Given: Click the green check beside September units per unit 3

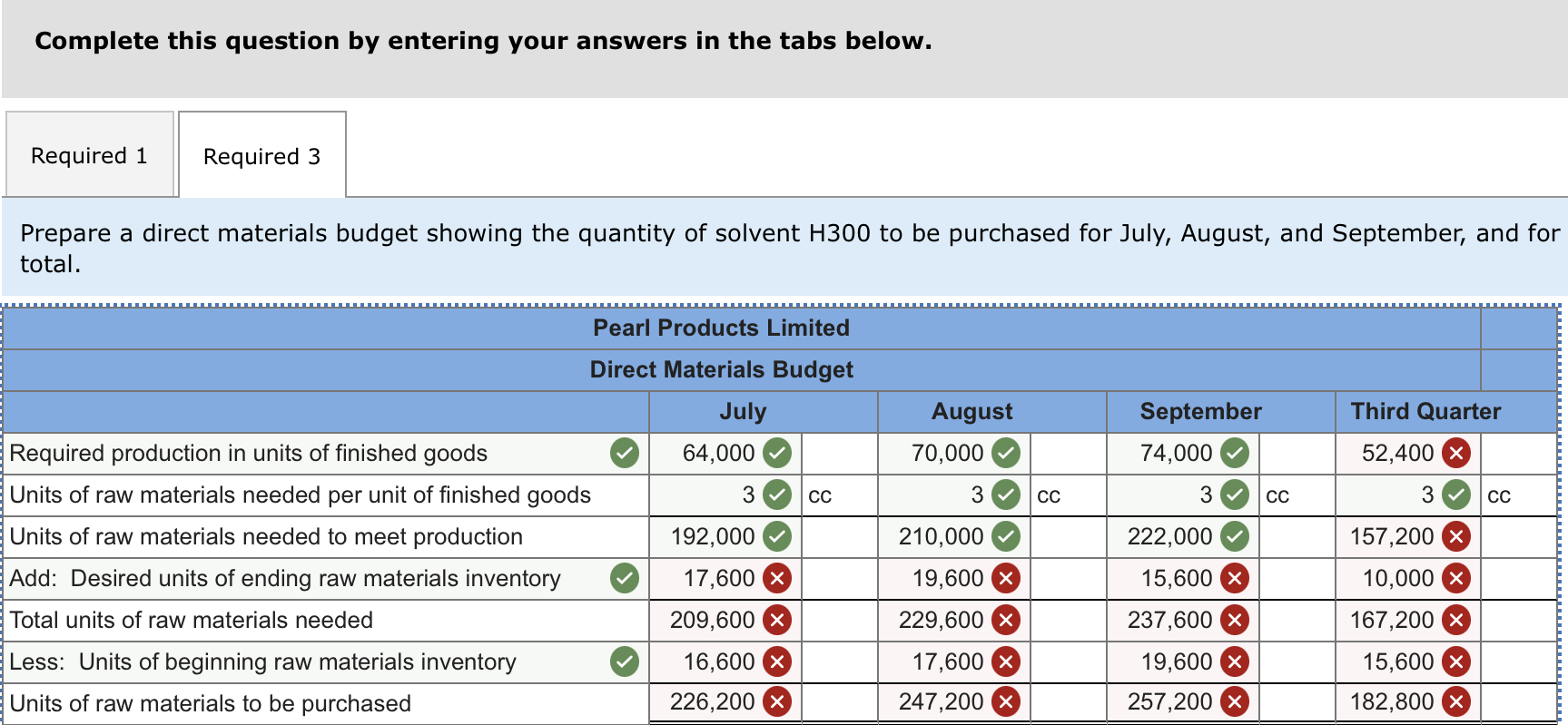Looking at the screenshot, I should pyautogui.click(x=1235, y=495).
